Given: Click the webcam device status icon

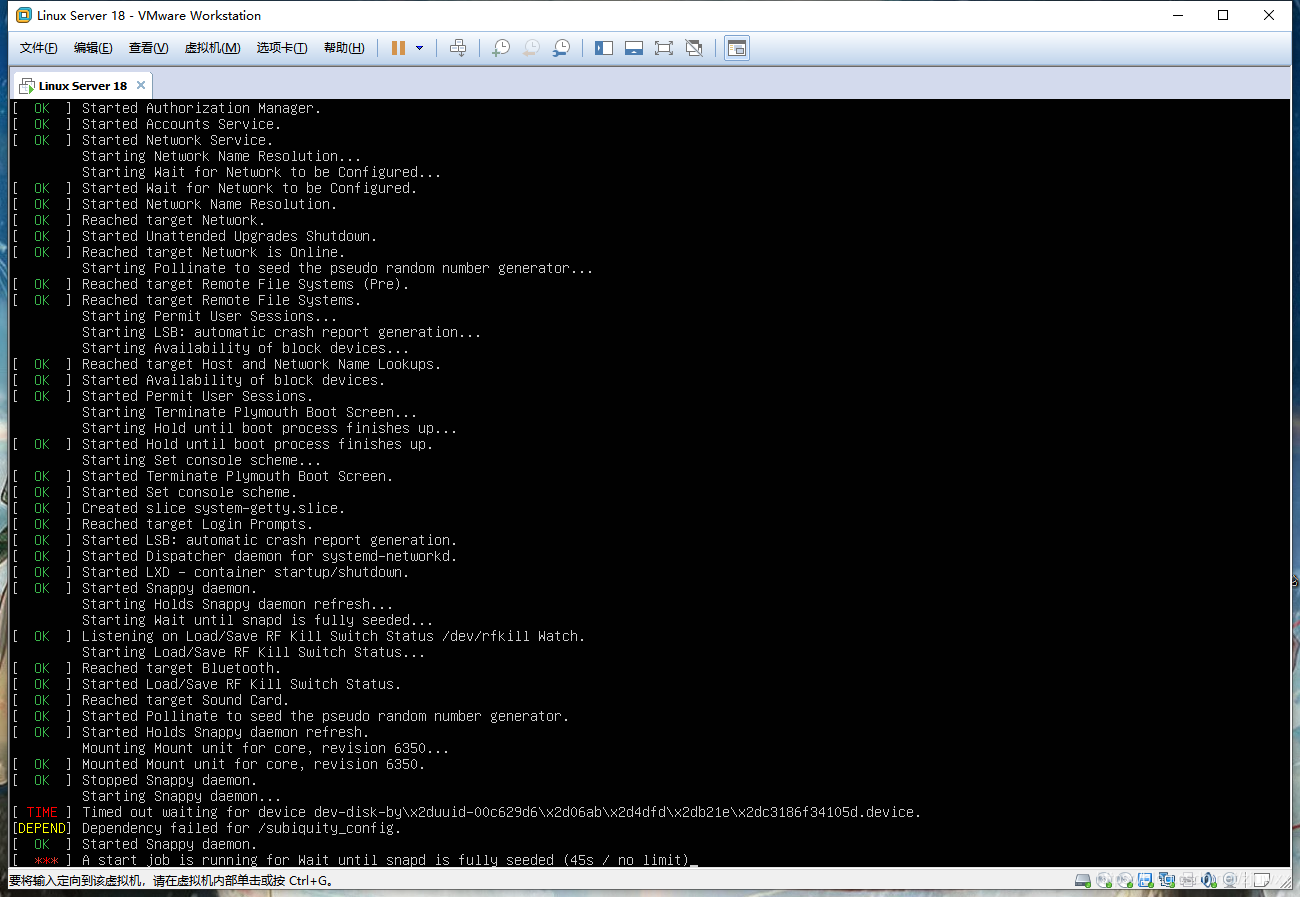Looking at the screenshot, I should pyautogui.click(x=1229, y=880).
